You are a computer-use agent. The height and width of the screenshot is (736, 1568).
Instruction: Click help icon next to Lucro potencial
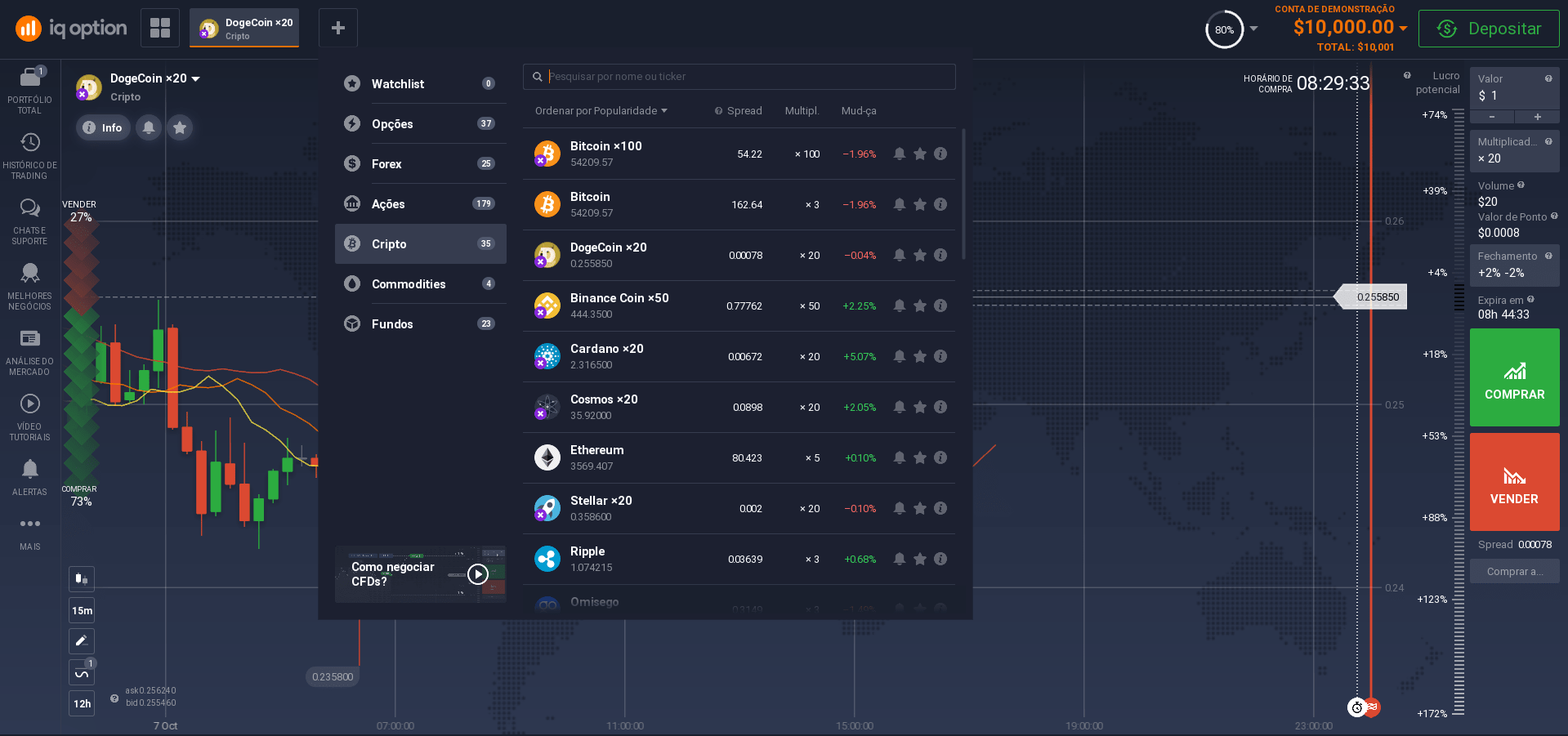tap(1407, 75)
